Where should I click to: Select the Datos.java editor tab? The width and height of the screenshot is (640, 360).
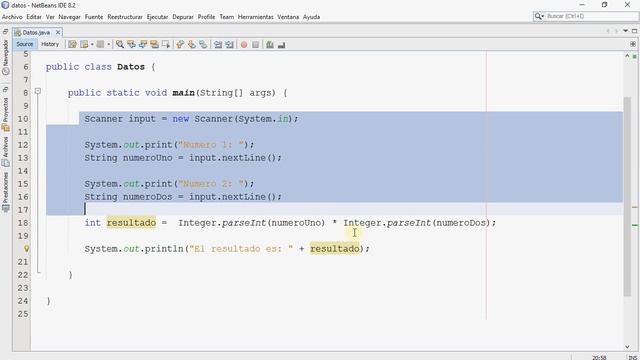pos(36,32)
